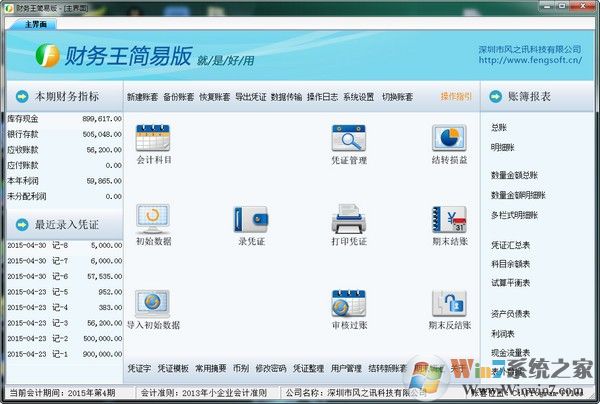Open 资产负债表 report
Screen dimensions: 600x404
(510, 314)
